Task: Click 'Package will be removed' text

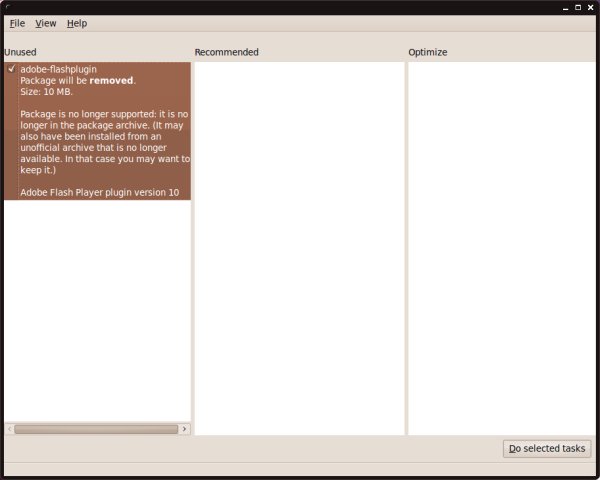Action: 78,81
